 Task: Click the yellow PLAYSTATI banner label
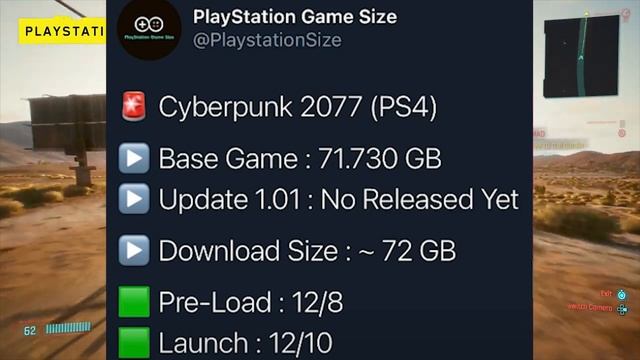[x=62, y=31]
